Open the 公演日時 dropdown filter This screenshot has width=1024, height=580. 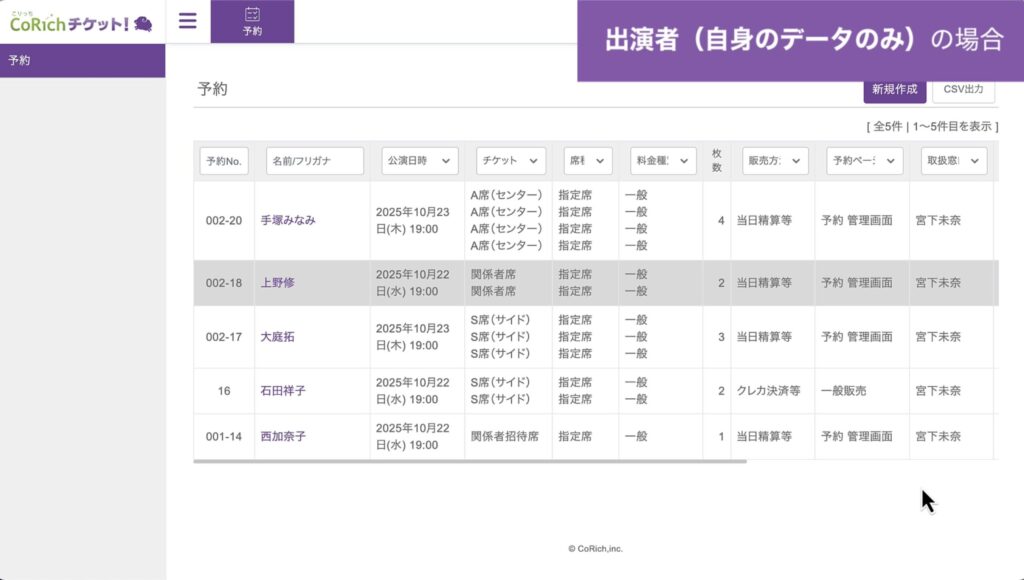419,161
